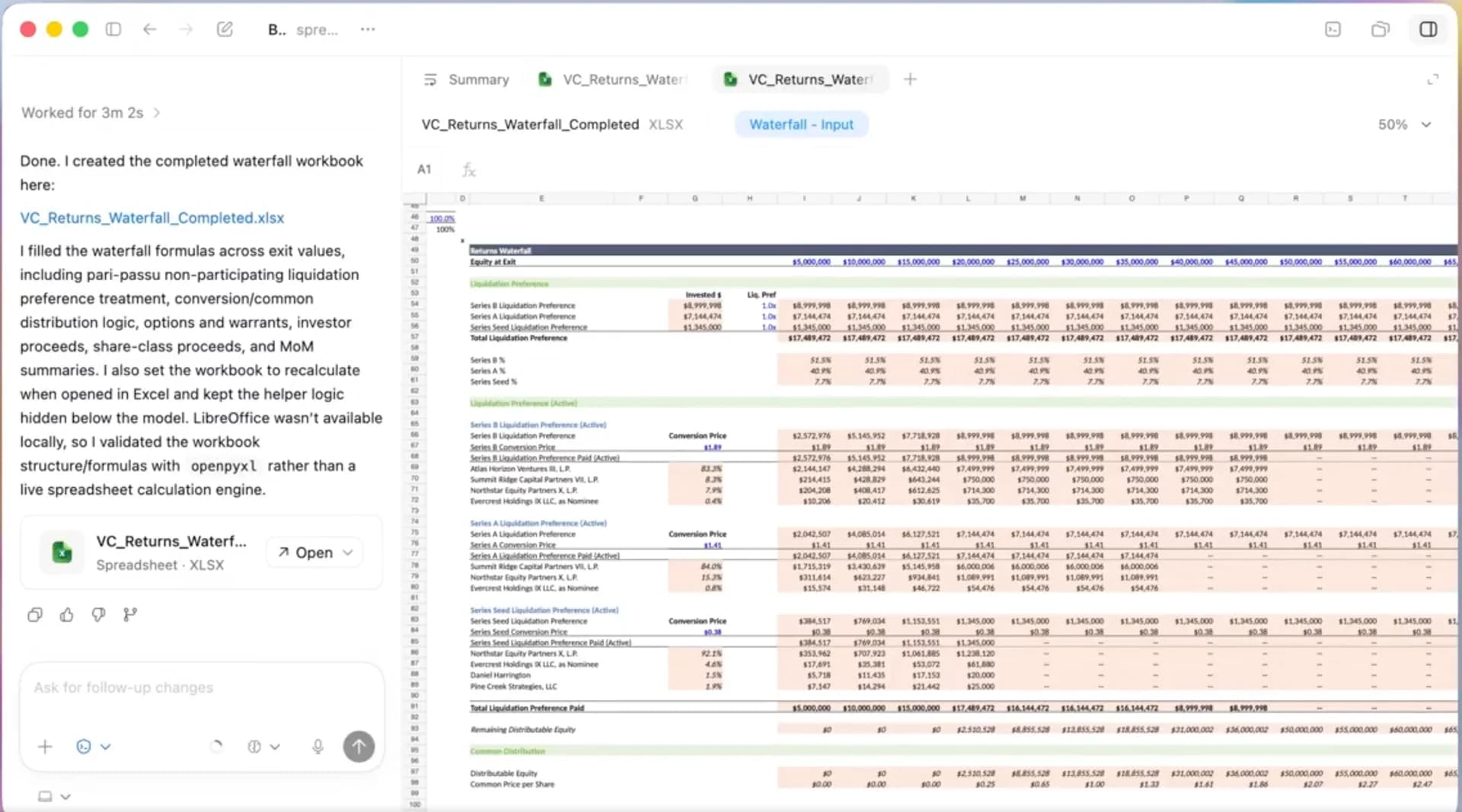The height and width of the screenshot is (812, 1462).
Task: Attach a file using the plus icon
Action: pyautogui.click(x=44, y=747)
